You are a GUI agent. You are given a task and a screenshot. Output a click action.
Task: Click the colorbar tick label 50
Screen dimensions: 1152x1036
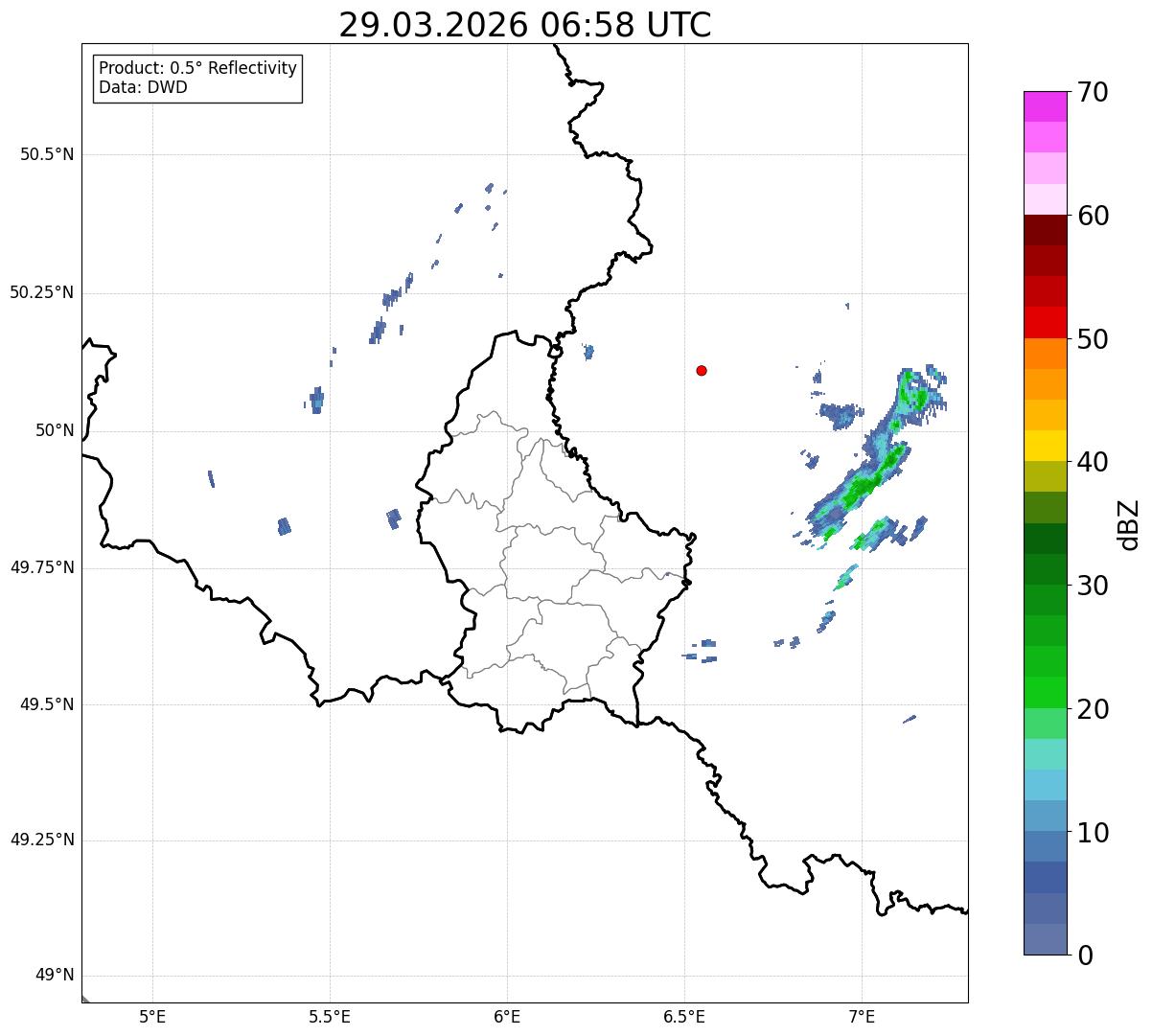(1093, 339)
